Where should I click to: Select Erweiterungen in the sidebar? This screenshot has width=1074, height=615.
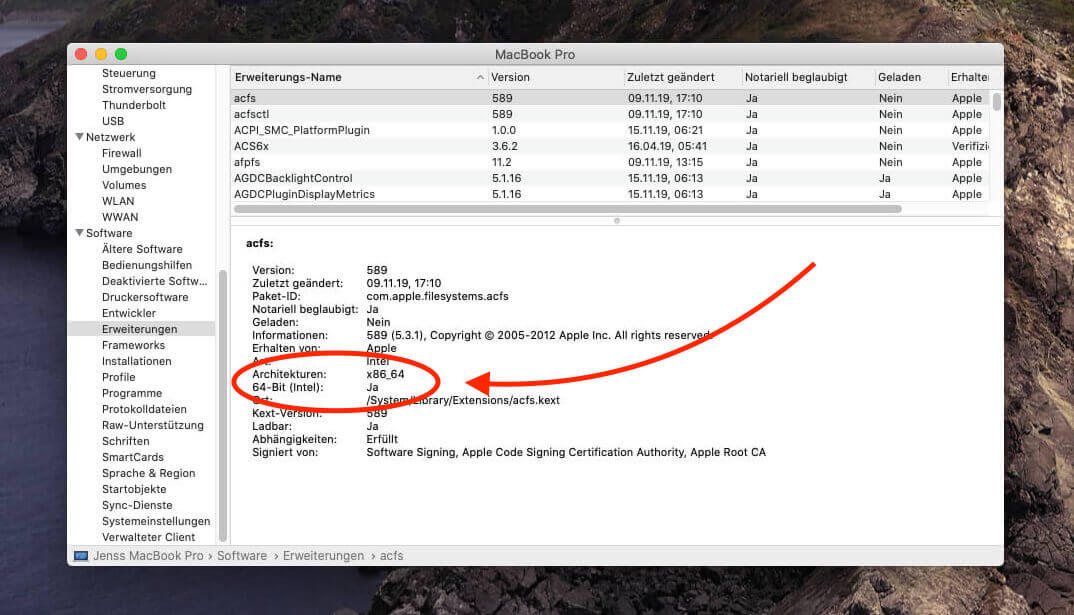[x=140, y=329]
